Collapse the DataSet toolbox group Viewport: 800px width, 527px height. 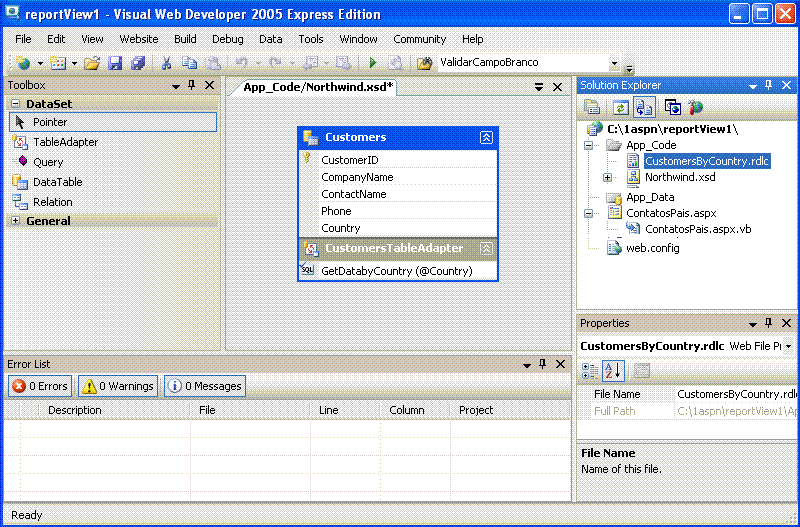click(x=16, y=104)
